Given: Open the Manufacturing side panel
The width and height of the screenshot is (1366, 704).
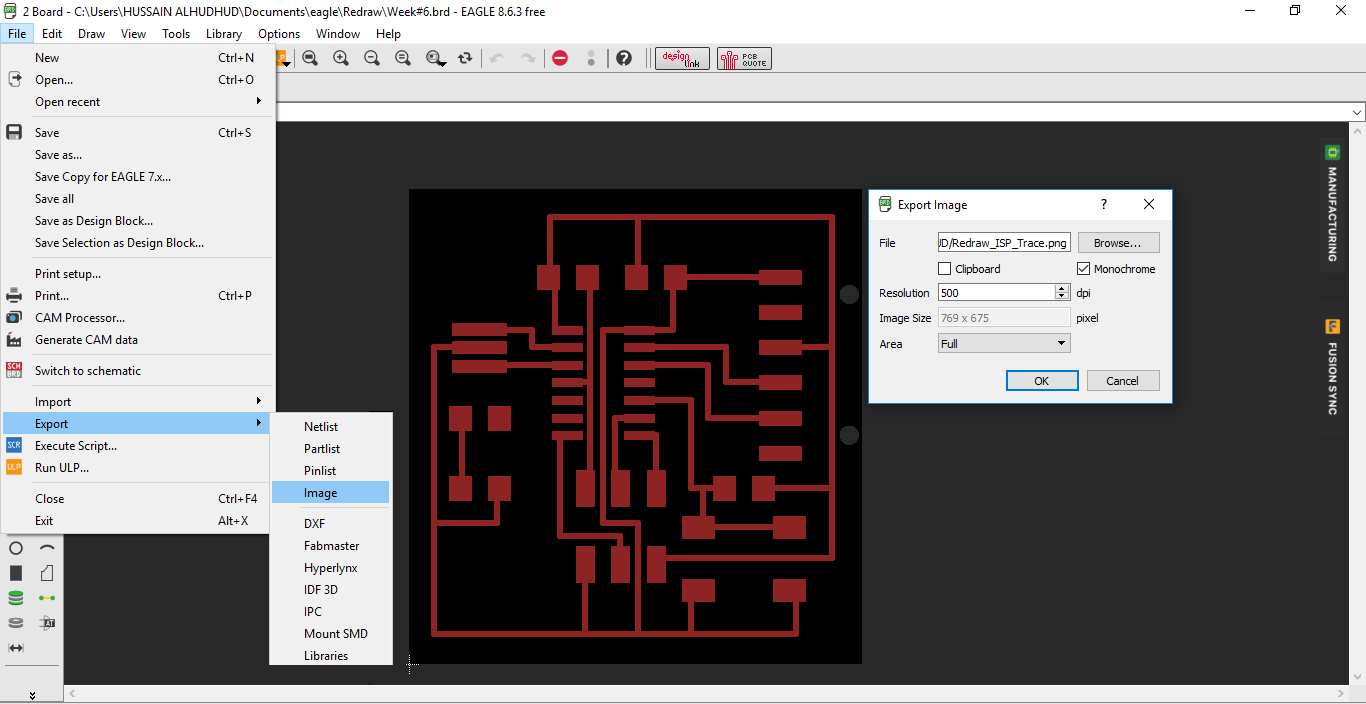Looking at the screenshot, I should [1332, 205].
